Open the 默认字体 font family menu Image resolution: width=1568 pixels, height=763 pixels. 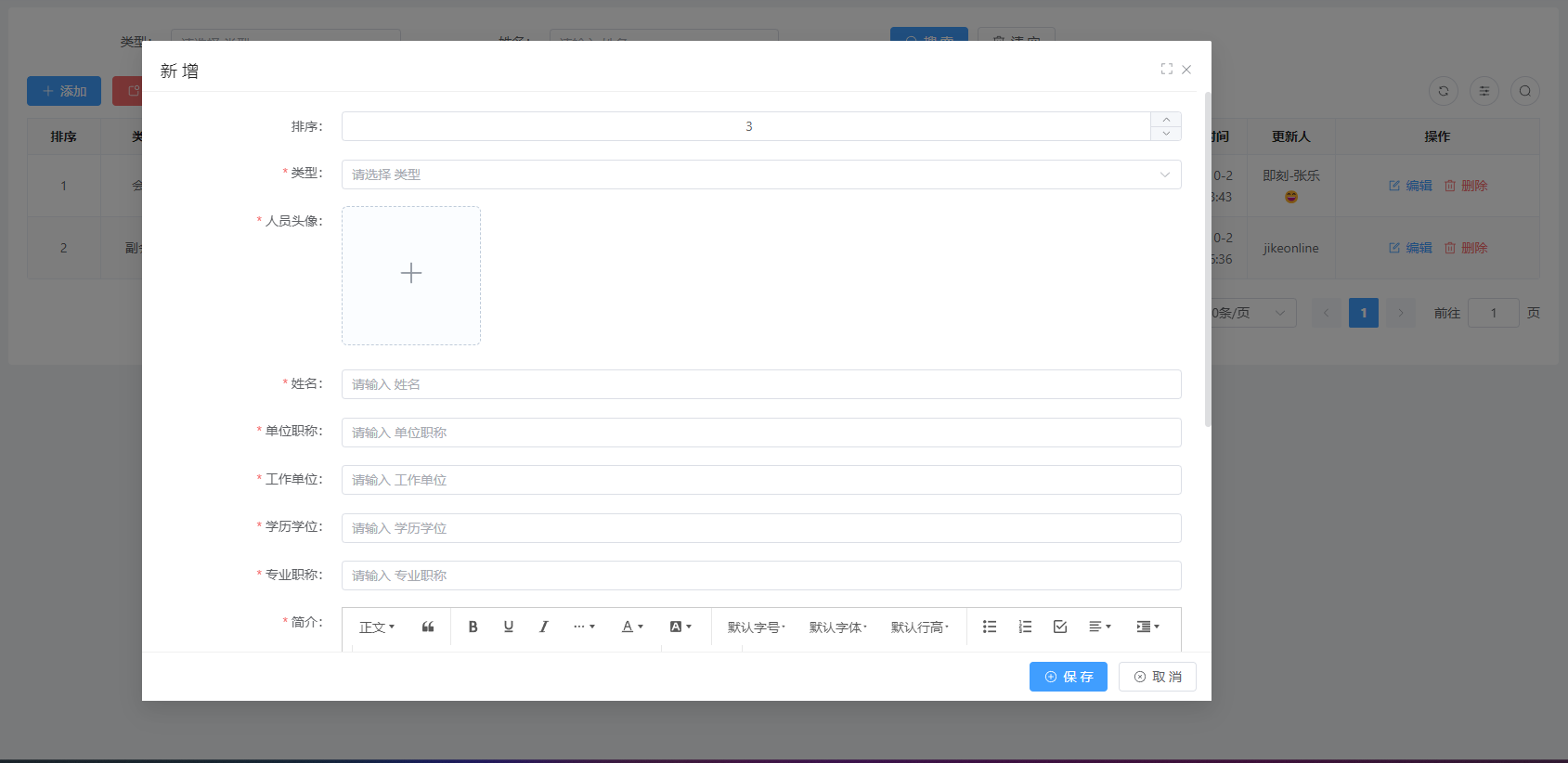coord(837,627)
